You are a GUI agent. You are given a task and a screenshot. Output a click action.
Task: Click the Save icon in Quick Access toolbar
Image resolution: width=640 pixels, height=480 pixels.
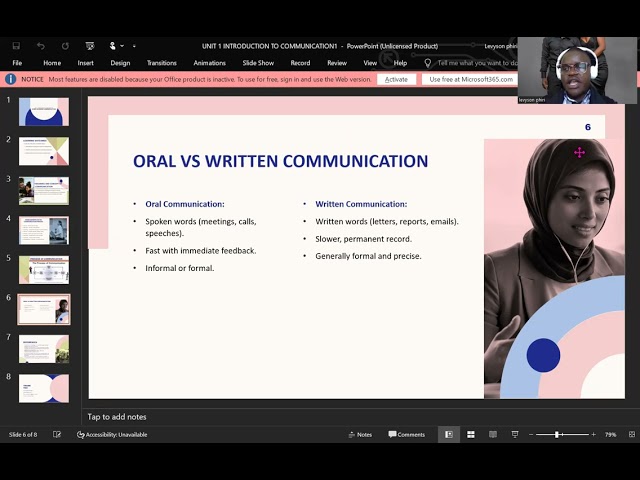point(16,46)
